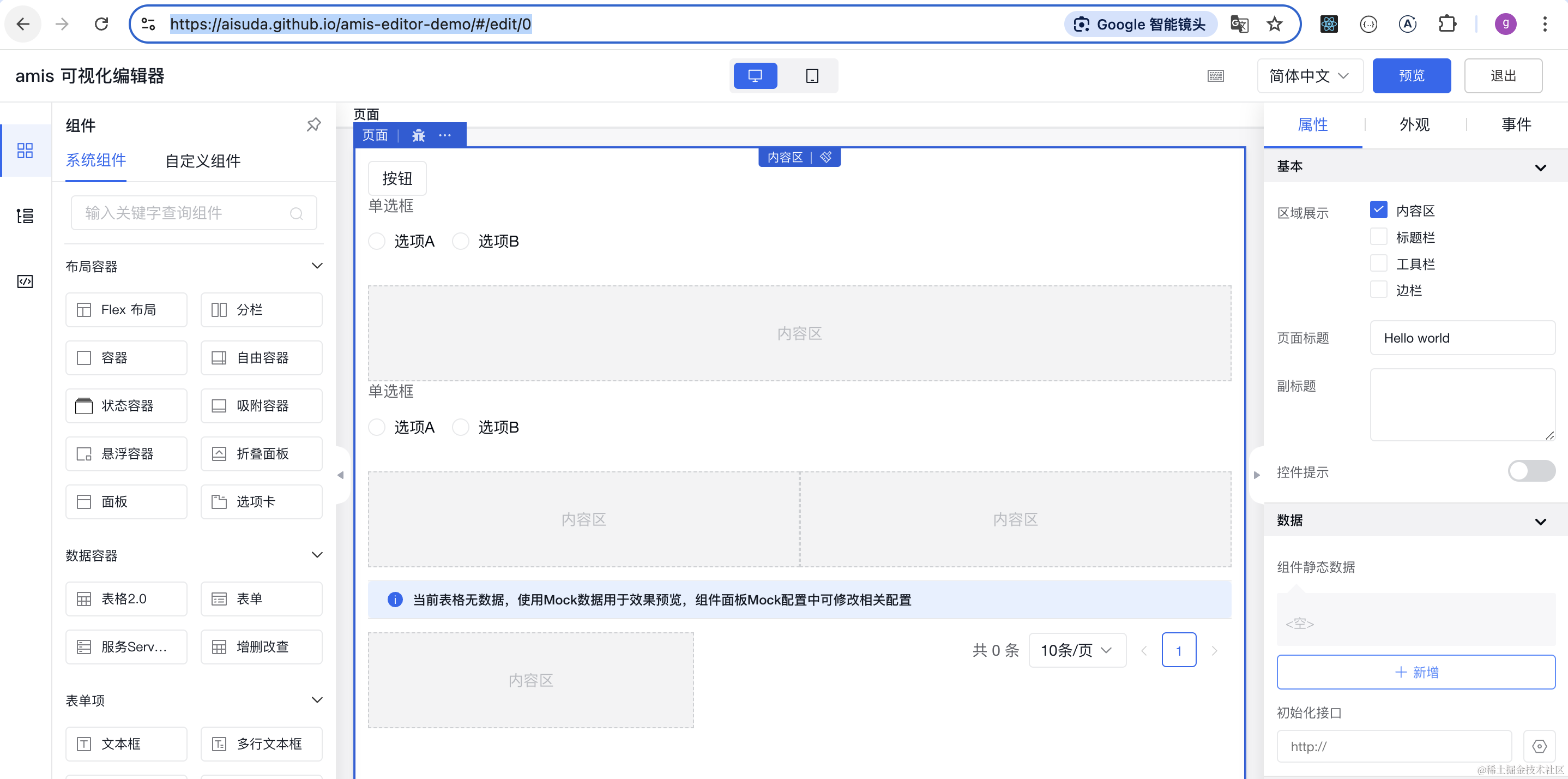This screenshot has width=1568, height=779.
Task: Switch to the 外观 tab
Action: pyautogui.click(x=1414, y=125)
